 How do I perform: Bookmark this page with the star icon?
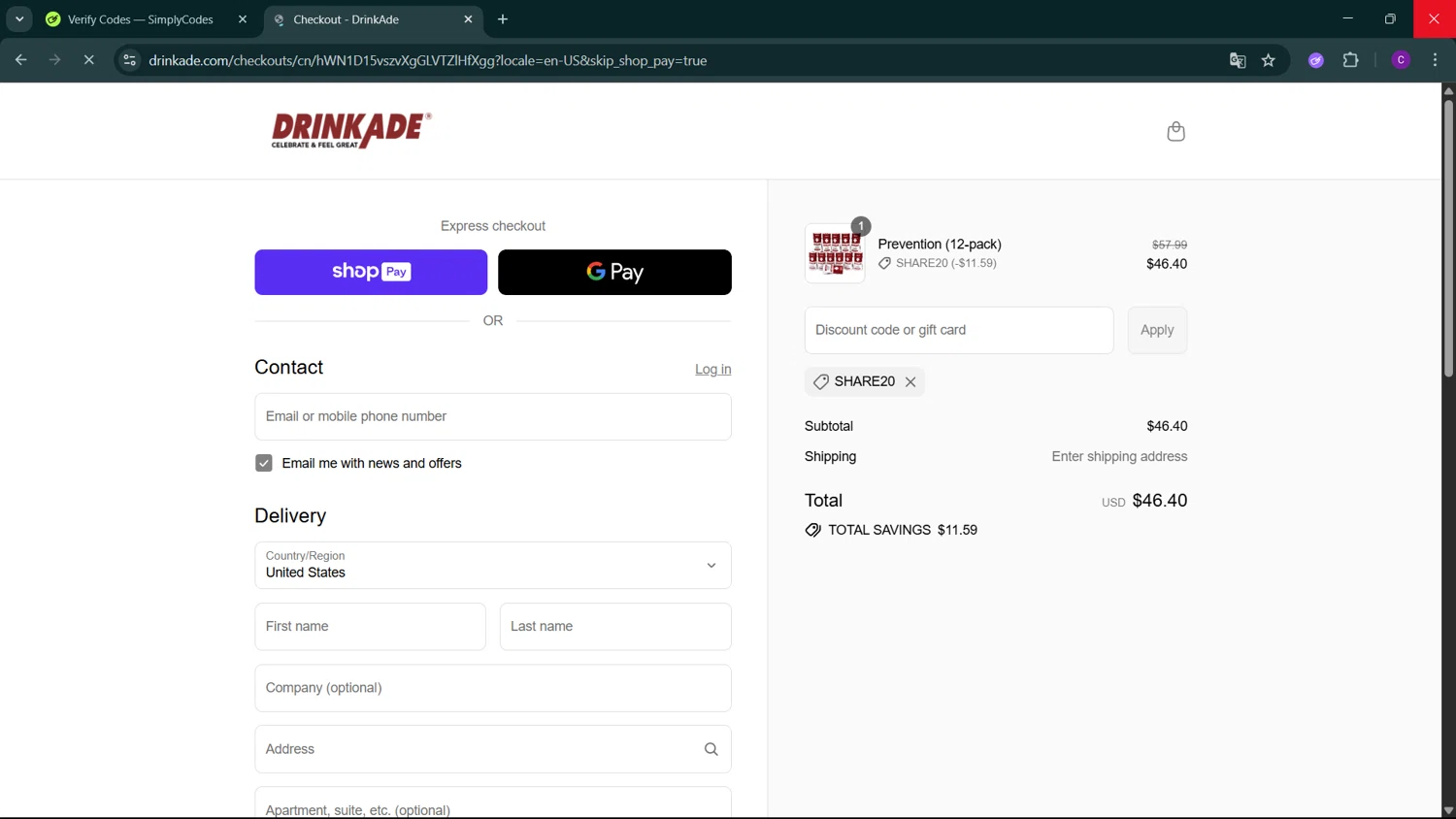[1268, 60]
